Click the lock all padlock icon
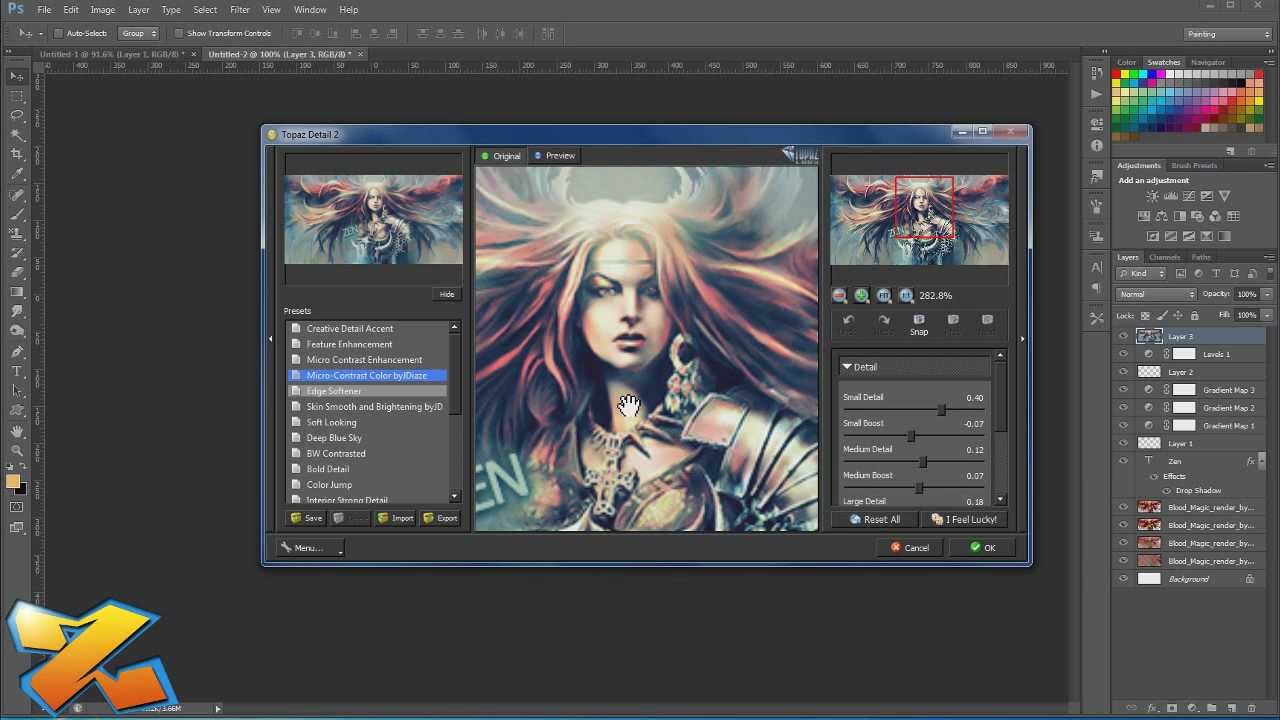The height and width of the screenshot is (720, 1280). click(x=1195, y=315)
